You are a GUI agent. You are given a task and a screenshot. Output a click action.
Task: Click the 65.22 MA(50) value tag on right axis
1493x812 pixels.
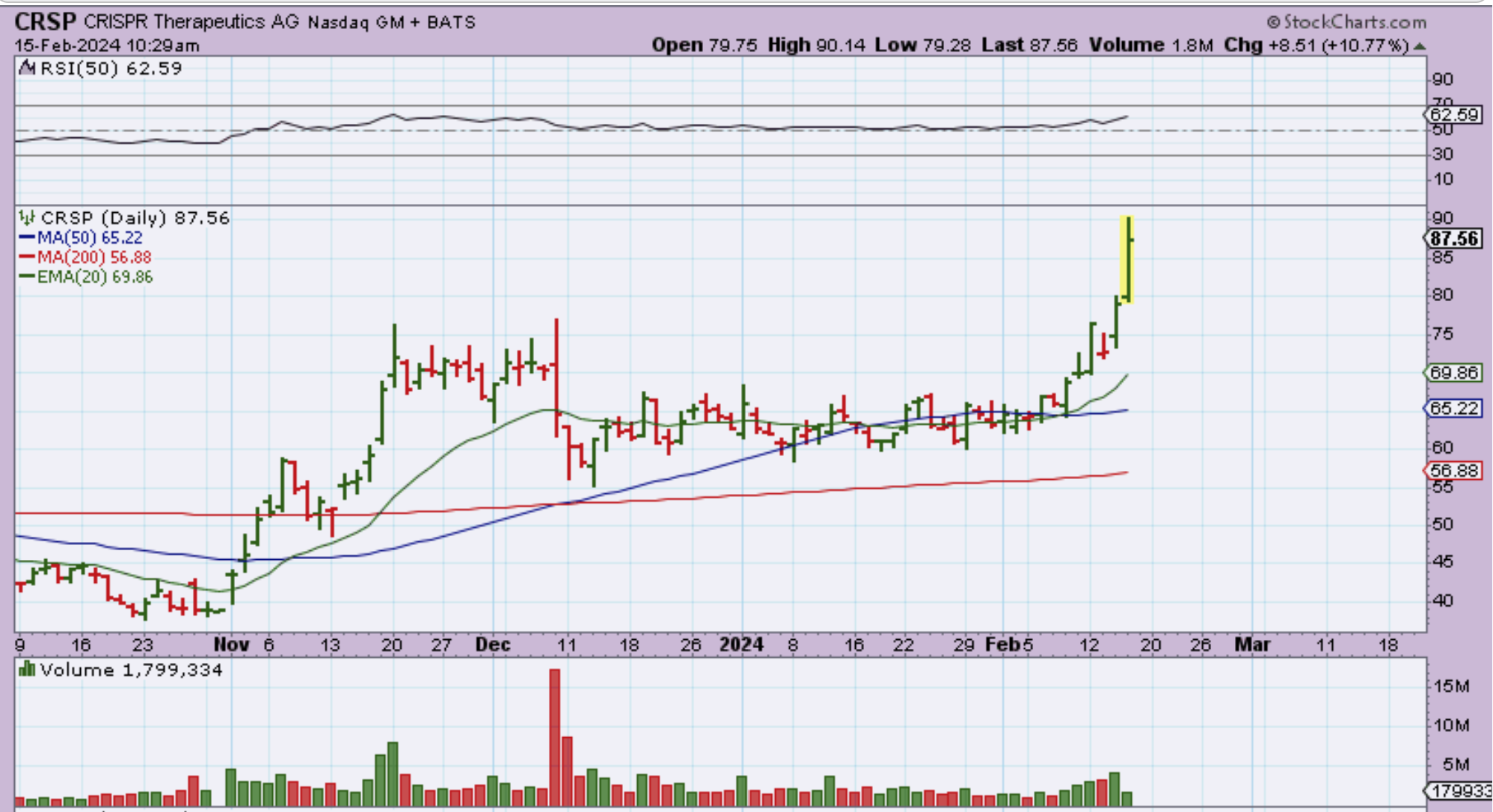[x=1454, y=409]
